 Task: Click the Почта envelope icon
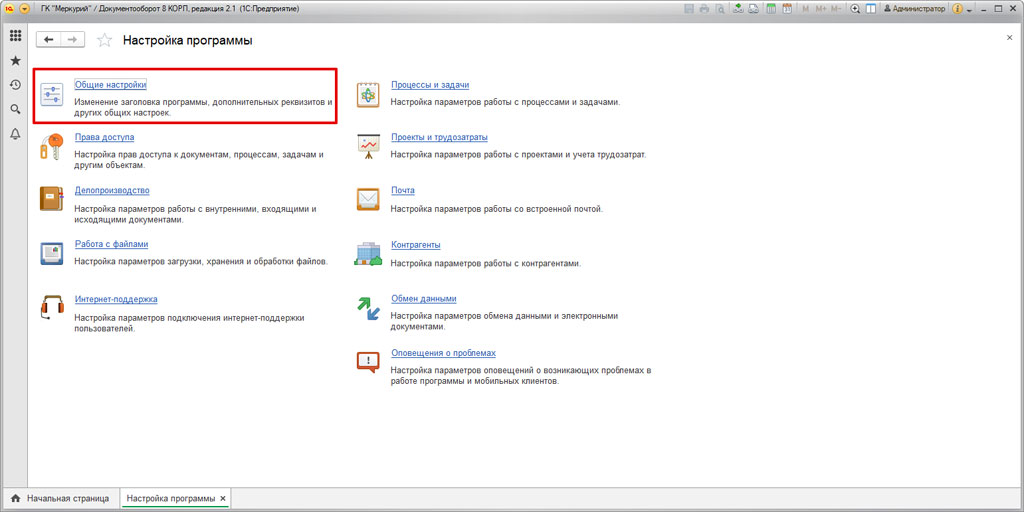(x=368, y=199)
